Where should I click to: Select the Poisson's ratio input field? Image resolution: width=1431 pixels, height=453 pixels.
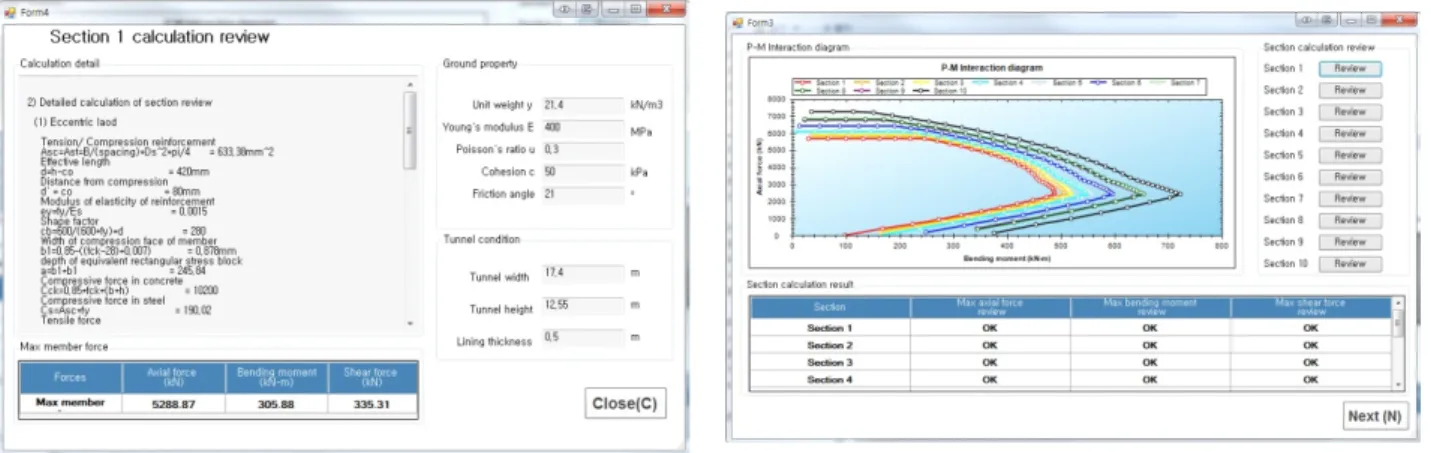tap(582, 150)
